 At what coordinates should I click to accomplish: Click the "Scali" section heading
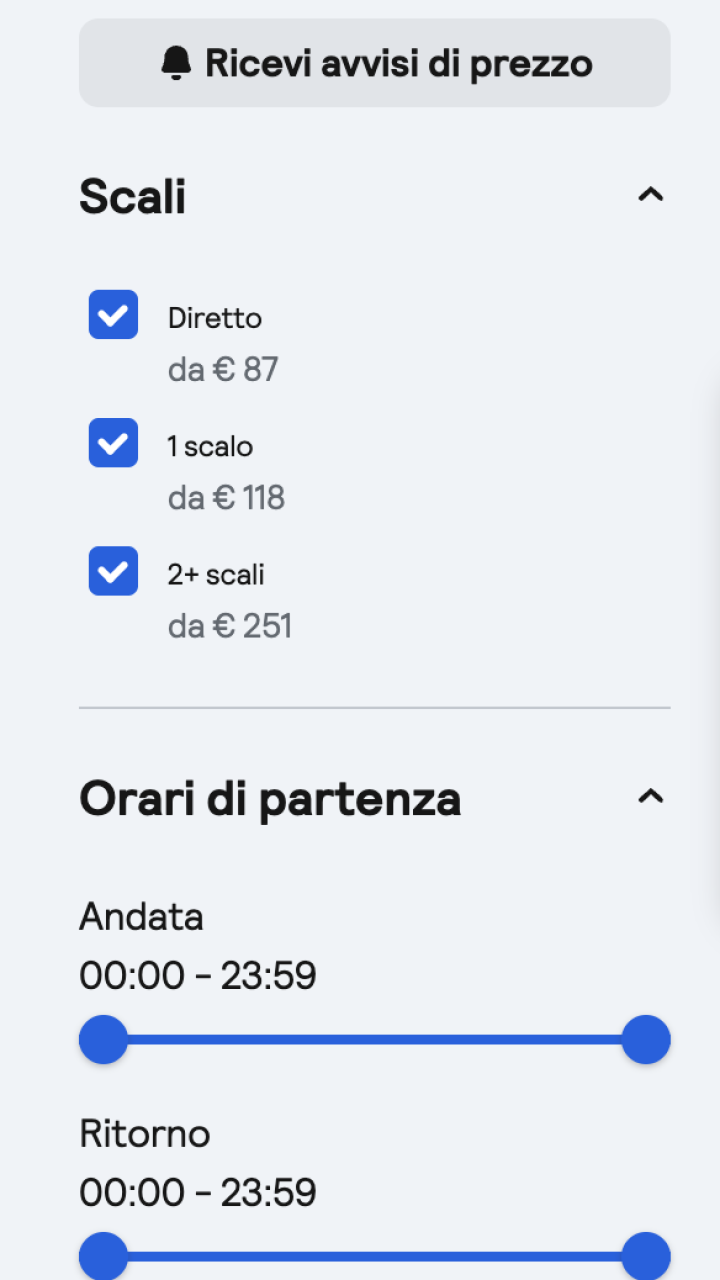point(133,196)
